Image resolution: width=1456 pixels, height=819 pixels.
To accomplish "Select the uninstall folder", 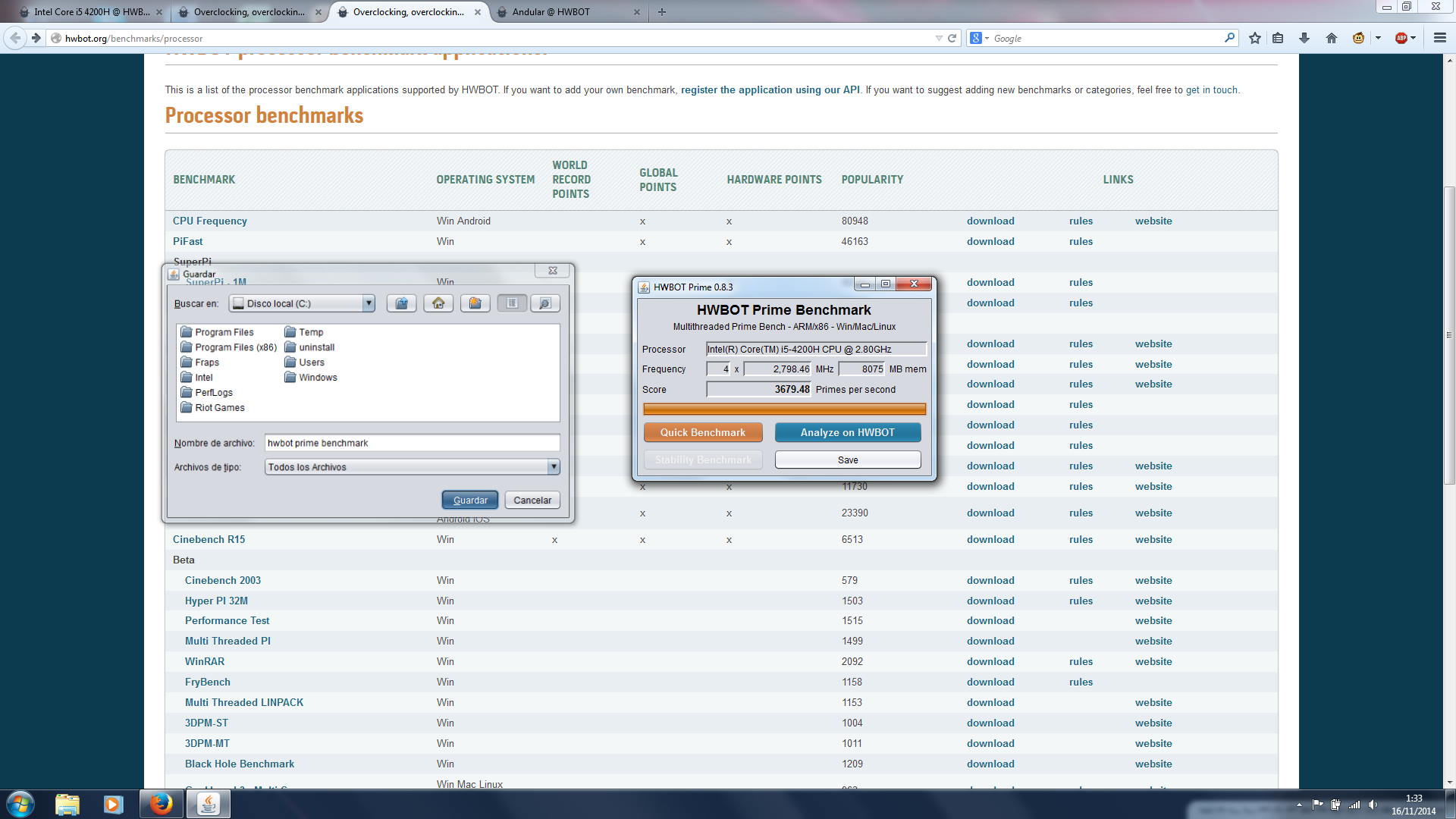I will coord(310,347).
